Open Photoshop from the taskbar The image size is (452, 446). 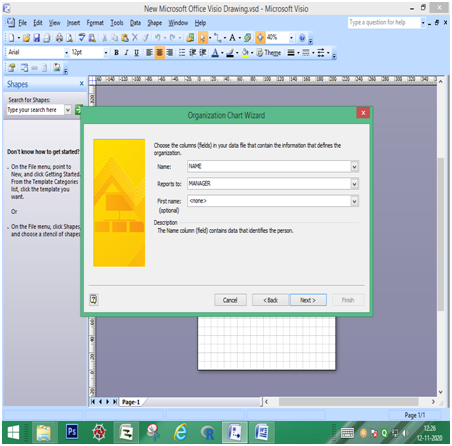72,432
